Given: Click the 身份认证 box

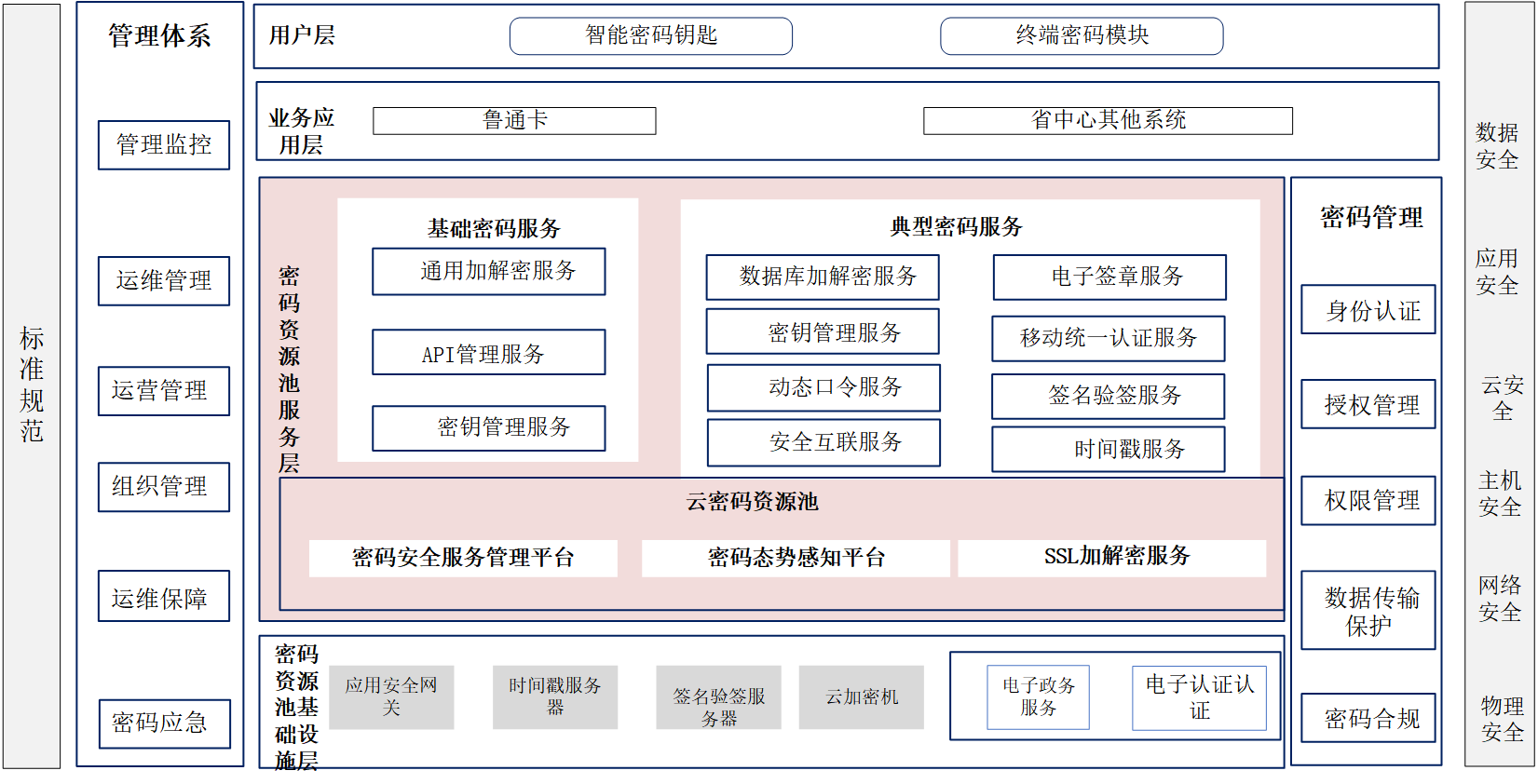Looking at the screenshot, I should click(1368, 310).
